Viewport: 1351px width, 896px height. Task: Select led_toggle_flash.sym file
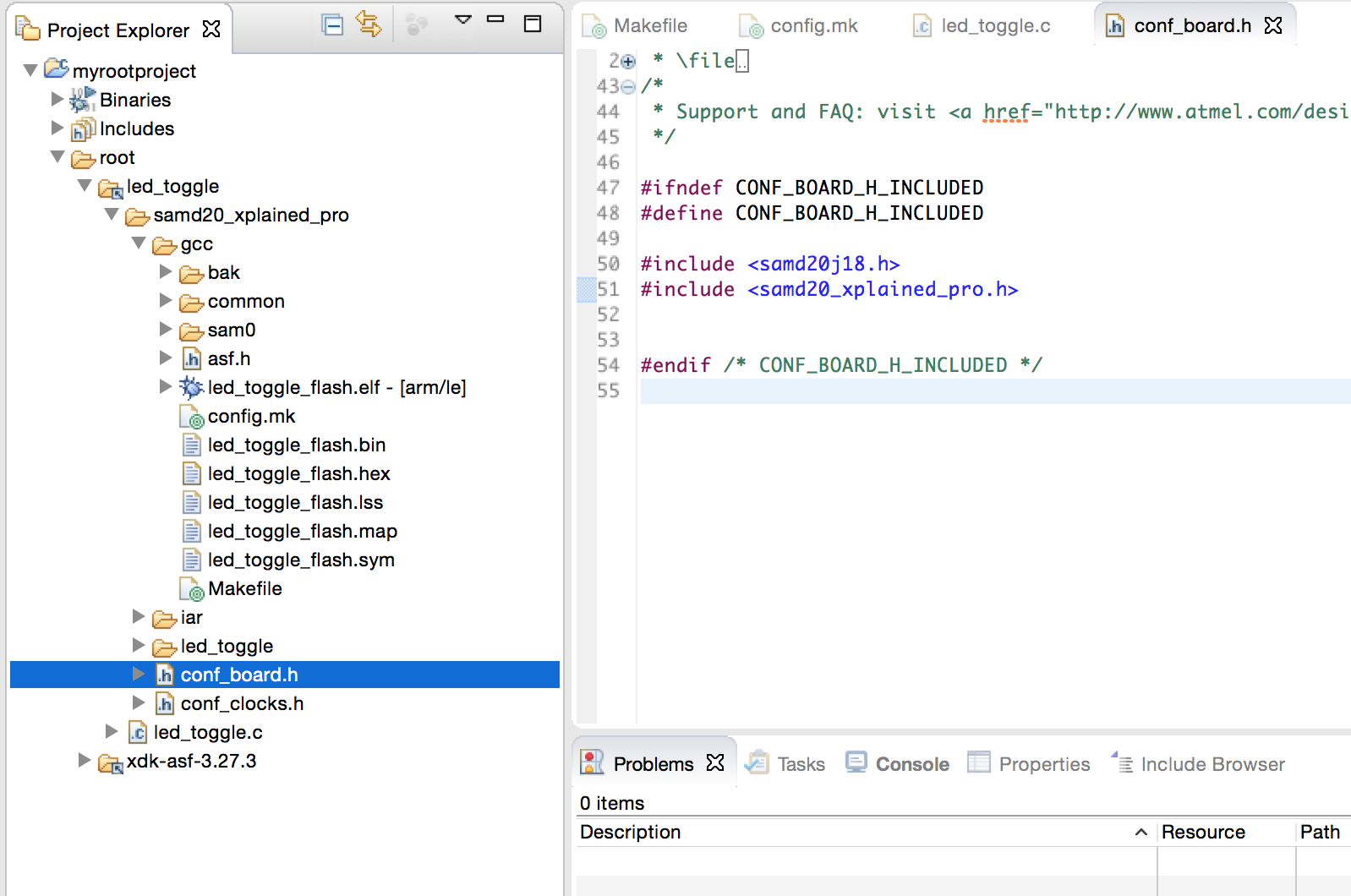click(x=301, y=560)
